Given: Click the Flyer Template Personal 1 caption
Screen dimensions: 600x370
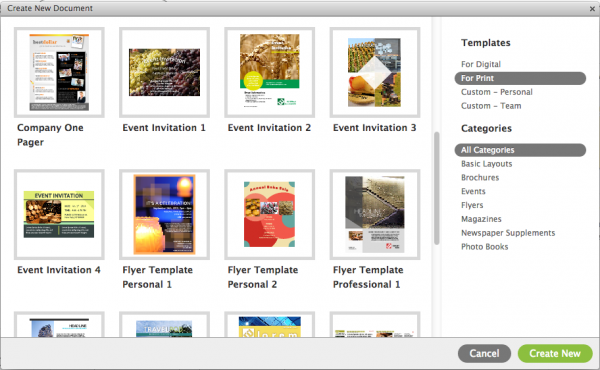Looking at the screenshot, I should (x=158, y=277).
